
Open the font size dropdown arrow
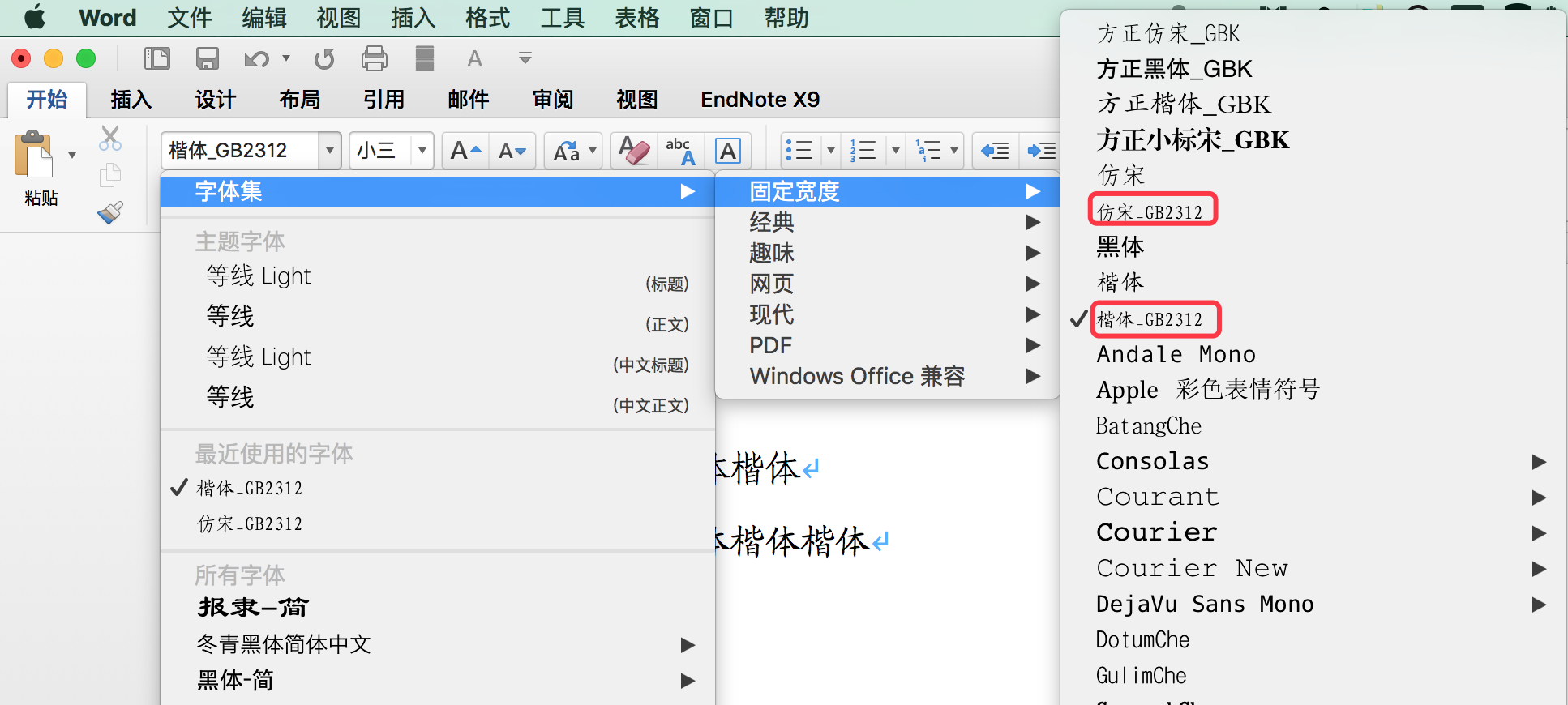pyautogui.click(x=422, y=151)
